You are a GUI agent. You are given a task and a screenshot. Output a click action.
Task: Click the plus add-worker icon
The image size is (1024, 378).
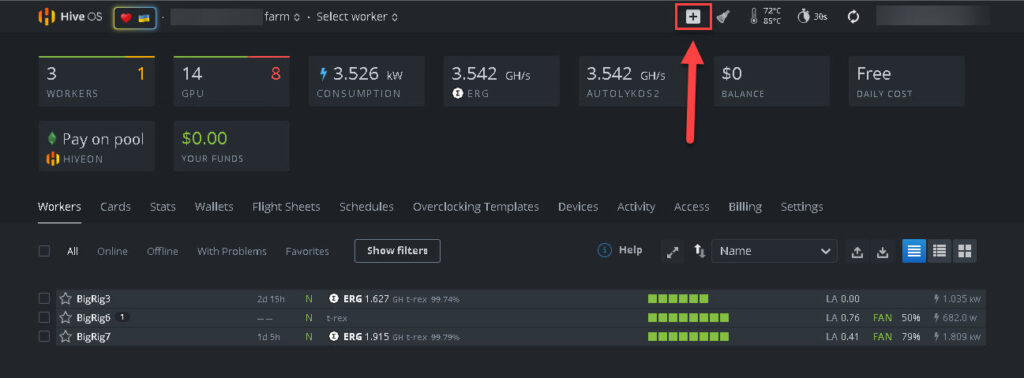click(x=693, y=18)
